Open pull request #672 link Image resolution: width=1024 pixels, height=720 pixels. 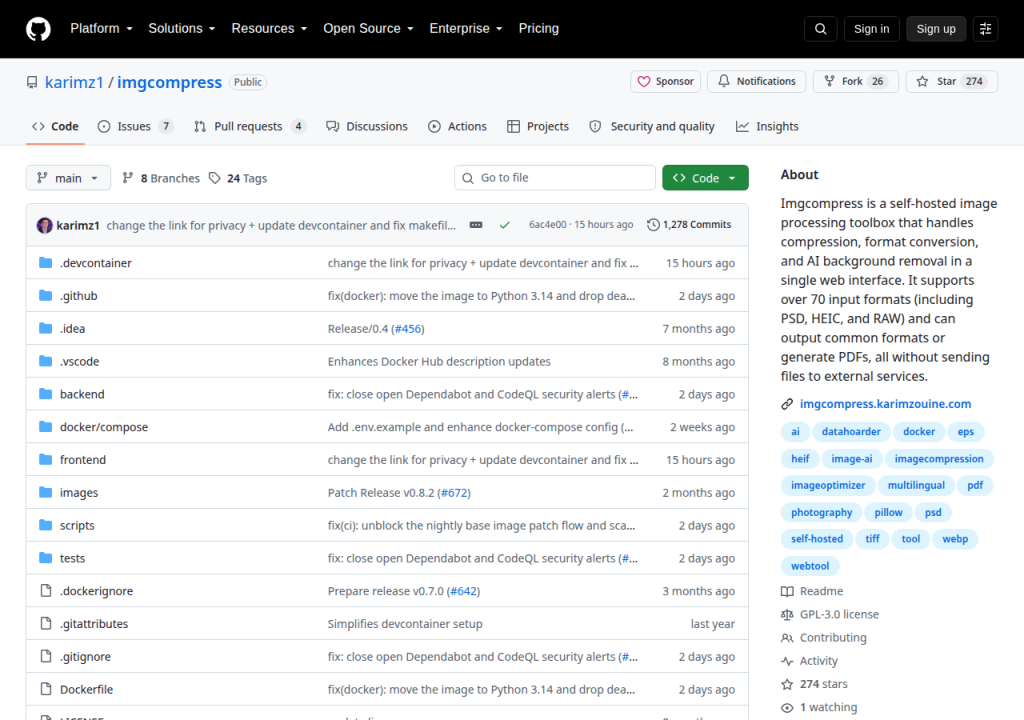click(x=454, y=493)
